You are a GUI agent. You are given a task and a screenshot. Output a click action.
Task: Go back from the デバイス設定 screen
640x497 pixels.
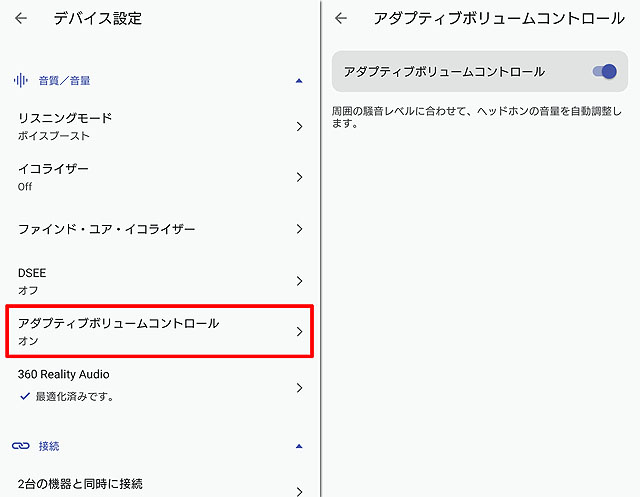point(21,18)
